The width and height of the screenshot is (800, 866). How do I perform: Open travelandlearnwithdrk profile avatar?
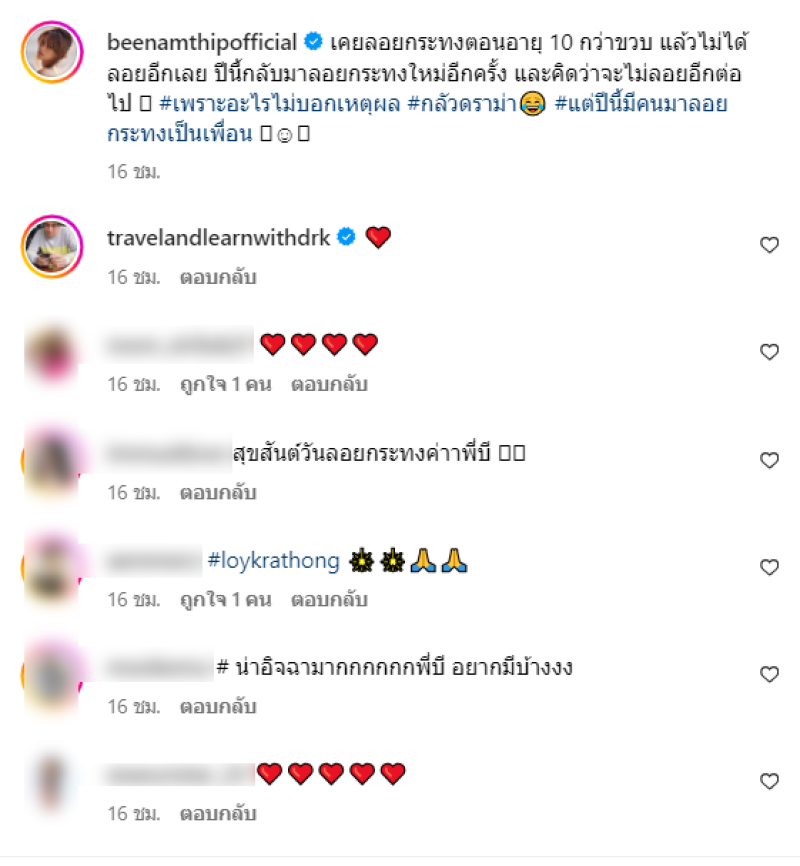[52, 246]
